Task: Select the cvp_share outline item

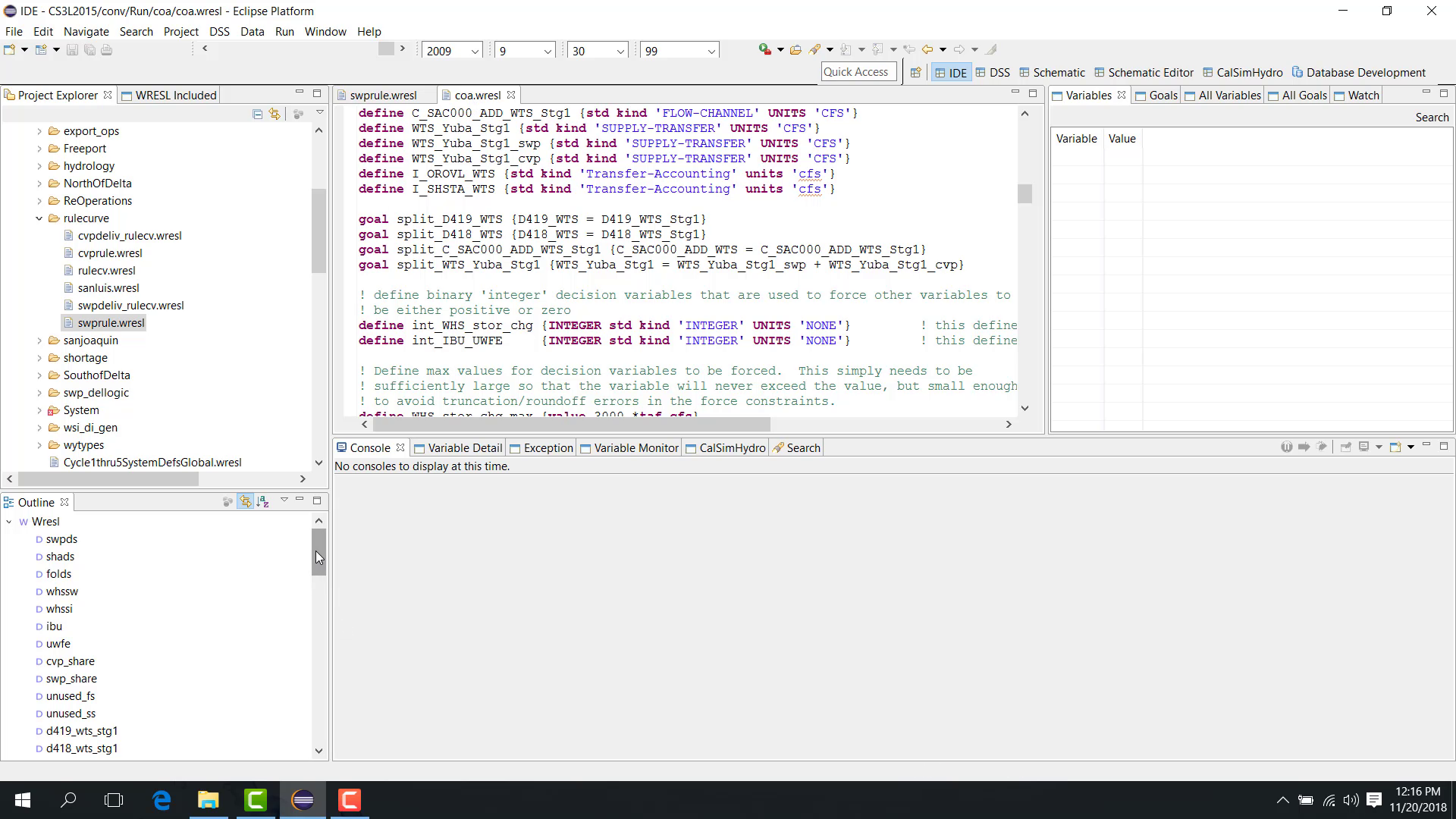Action: pos(70,661)
